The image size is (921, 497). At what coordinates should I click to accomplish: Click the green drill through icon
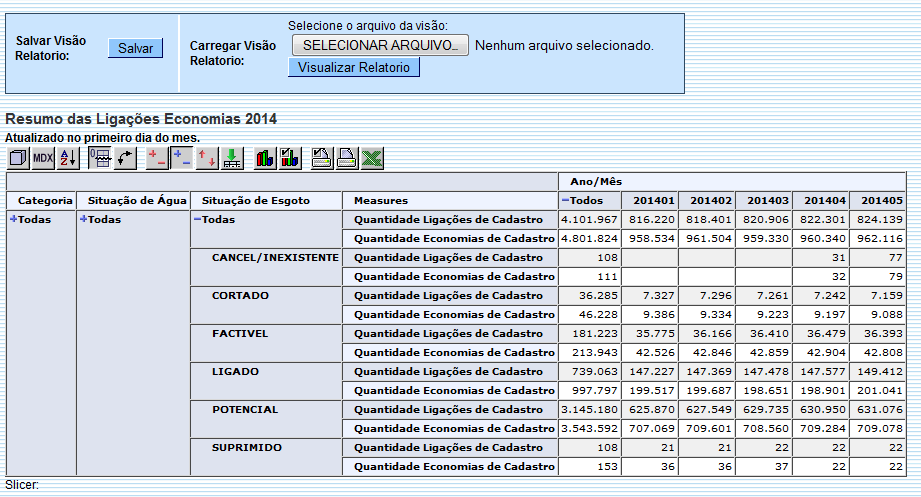pos(232,158)
